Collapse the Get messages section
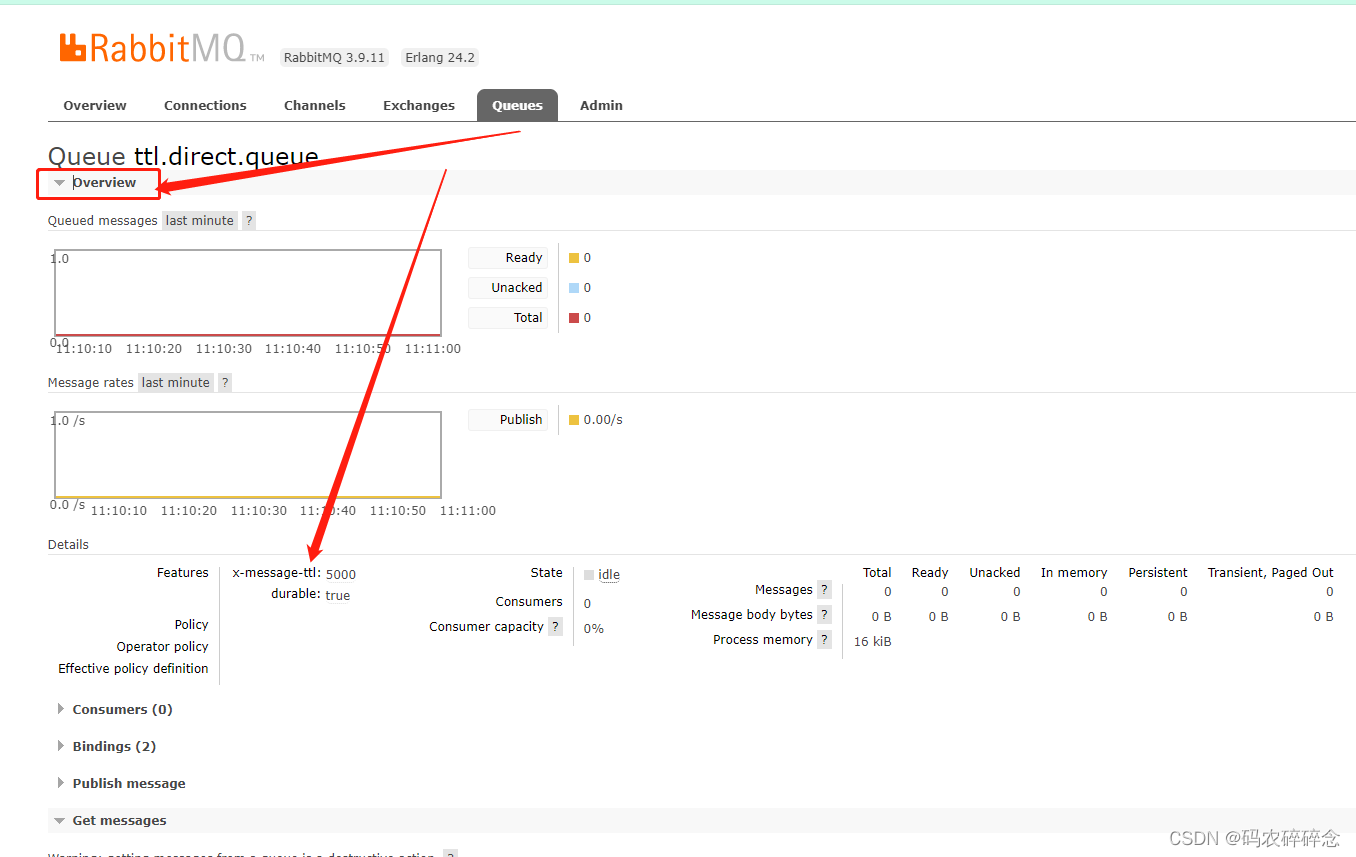 [x=119, y=820]
